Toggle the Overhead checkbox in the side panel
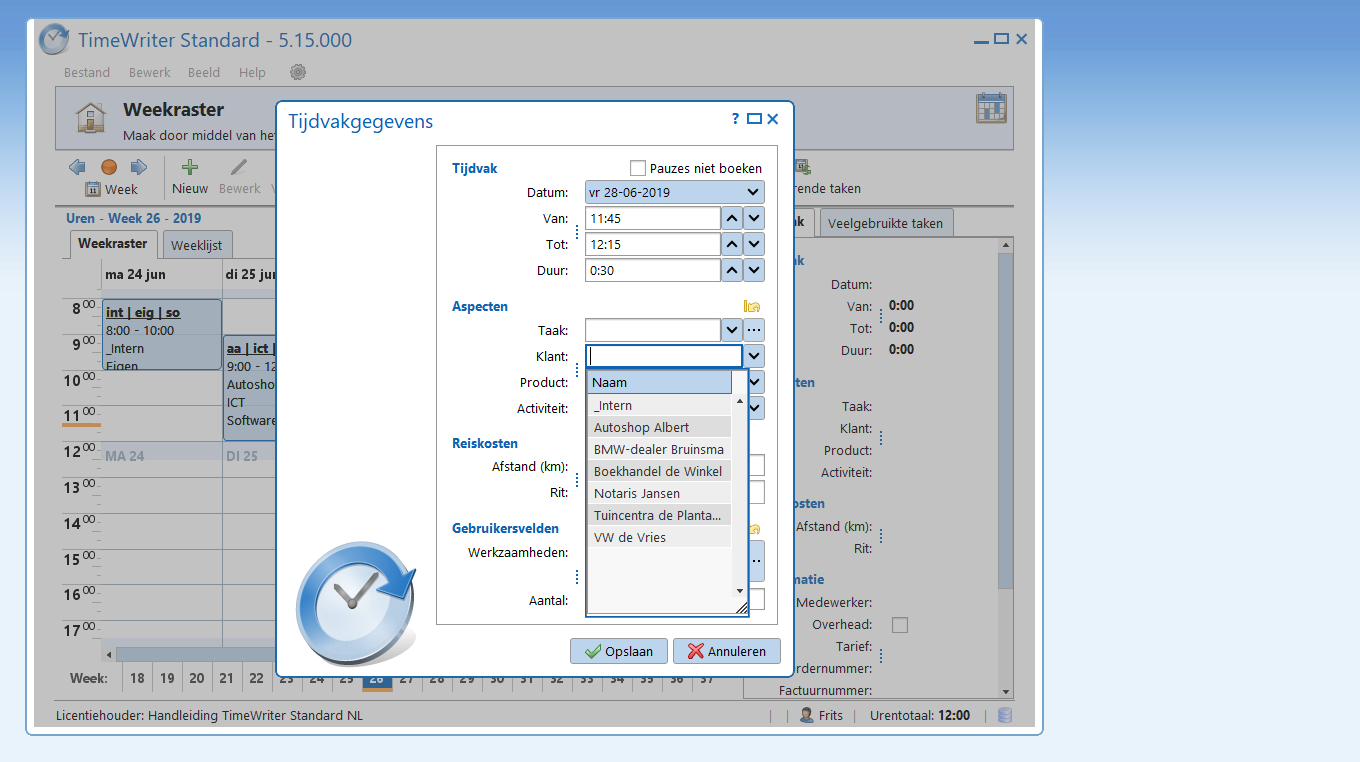 pos(900,625)
